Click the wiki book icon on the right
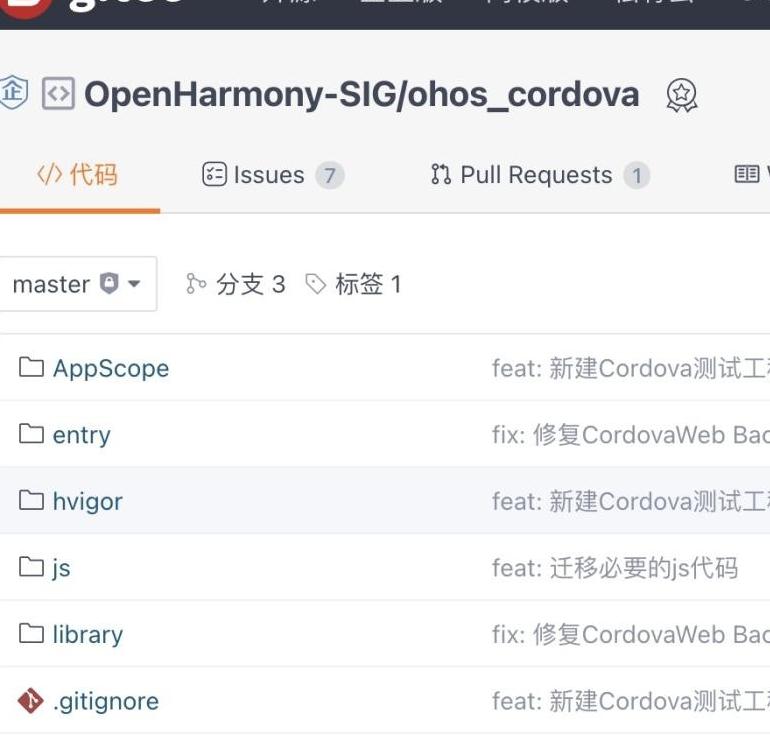The height and width of the screenshot is (747, 770). tap(746, 174)
